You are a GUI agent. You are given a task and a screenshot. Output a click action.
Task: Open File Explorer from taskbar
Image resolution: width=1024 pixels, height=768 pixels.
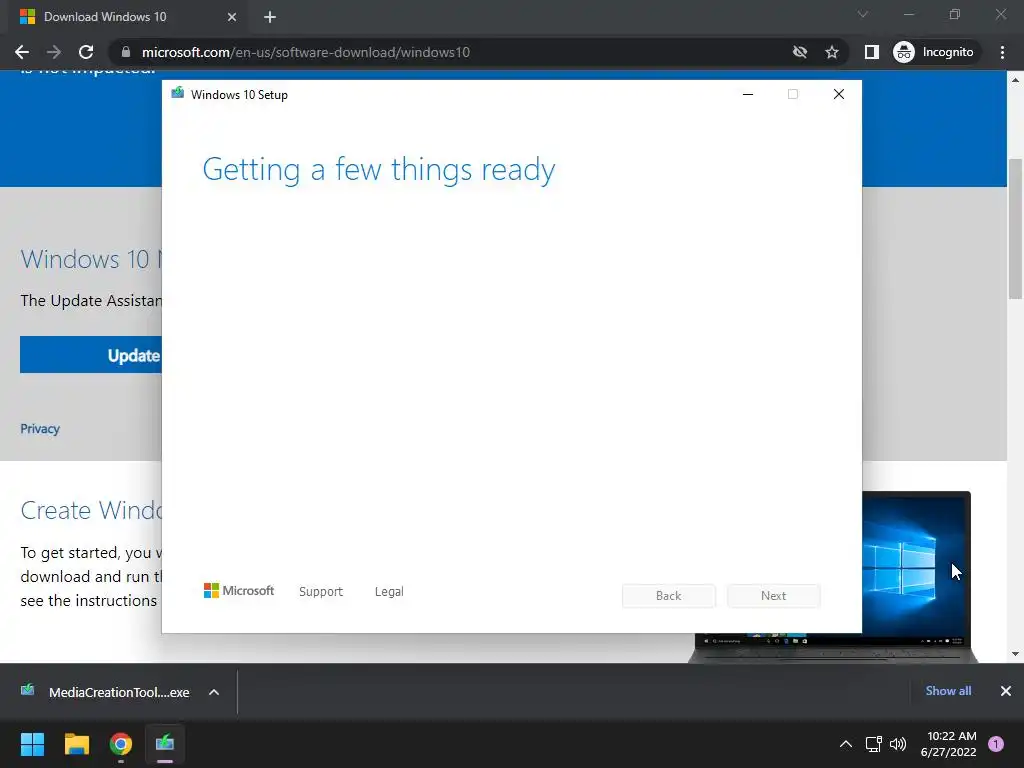76,744
